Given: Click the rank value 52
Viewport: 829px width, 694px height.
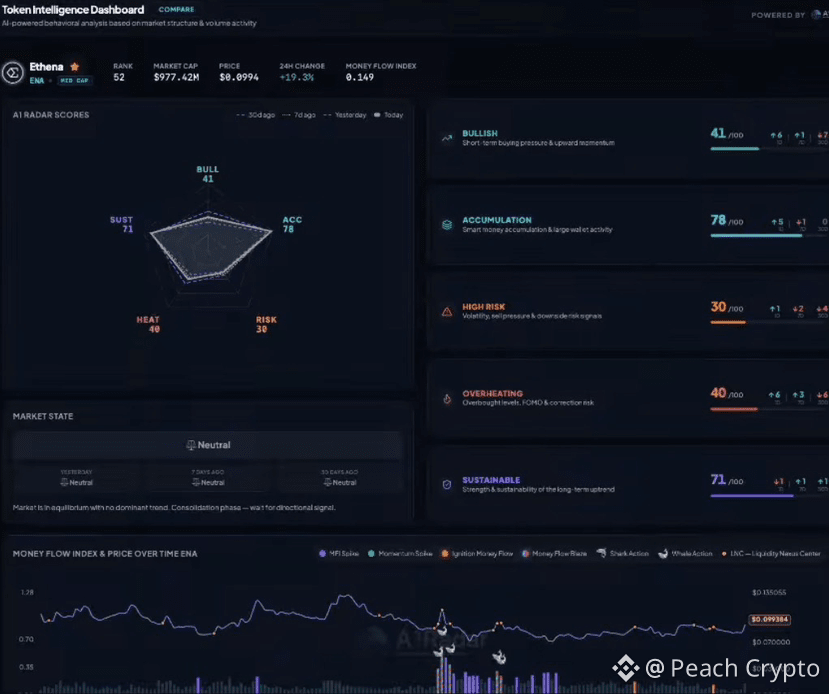Looking at the screenshot, I should (x=119, y=77).
